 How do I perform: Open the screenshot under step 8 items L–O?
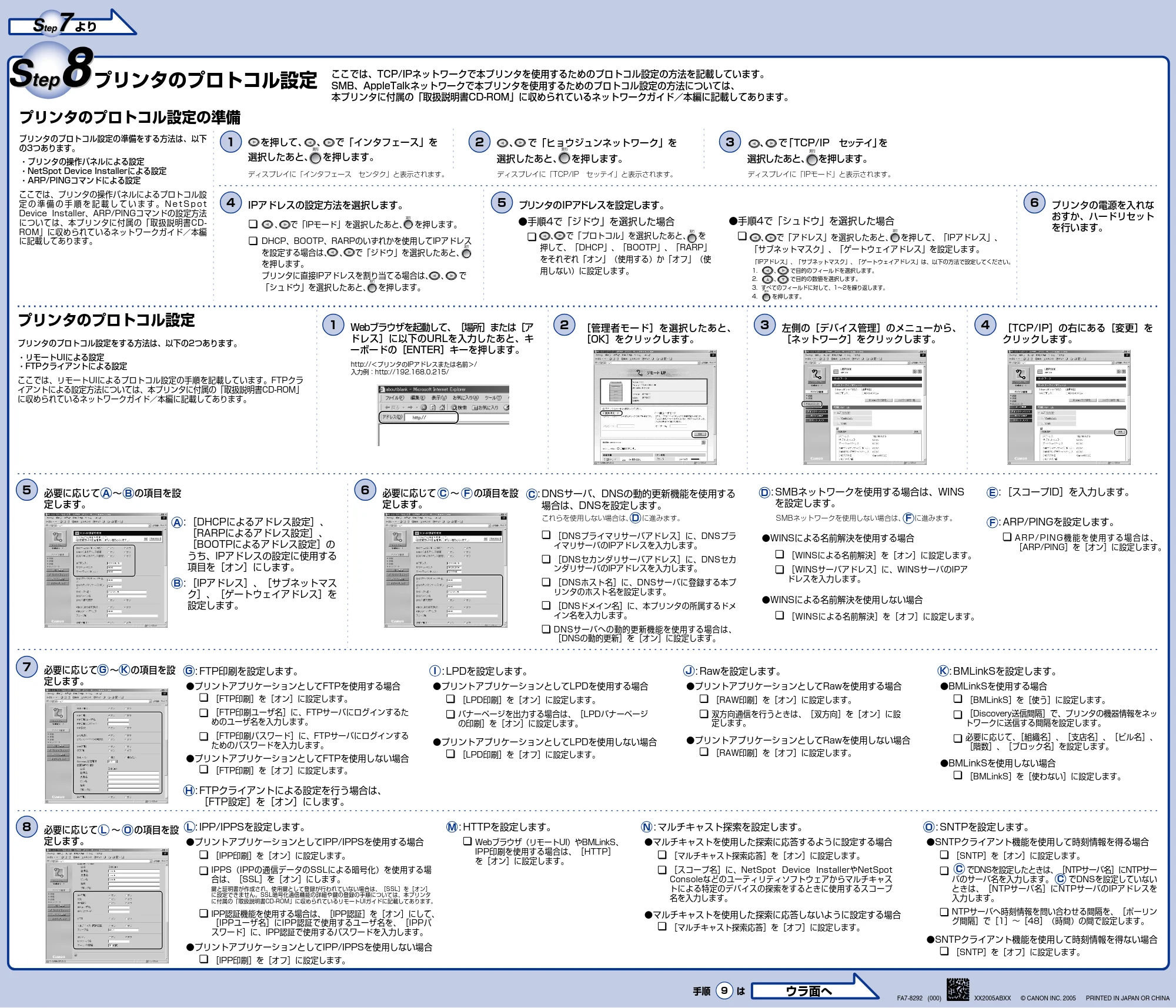pyautogui.click(x=107, y=906)
